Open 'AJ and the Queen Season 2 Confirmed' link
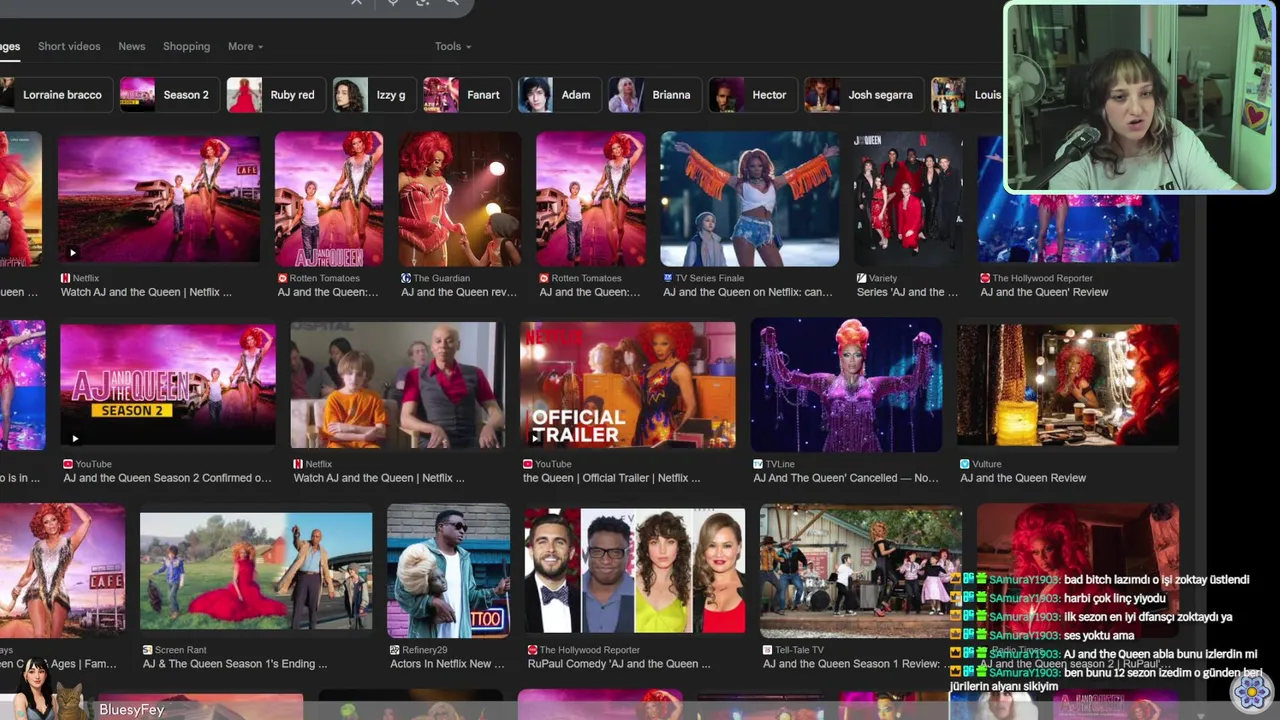This screenshot has height=720, width=1280. click(x=167, y=478)
